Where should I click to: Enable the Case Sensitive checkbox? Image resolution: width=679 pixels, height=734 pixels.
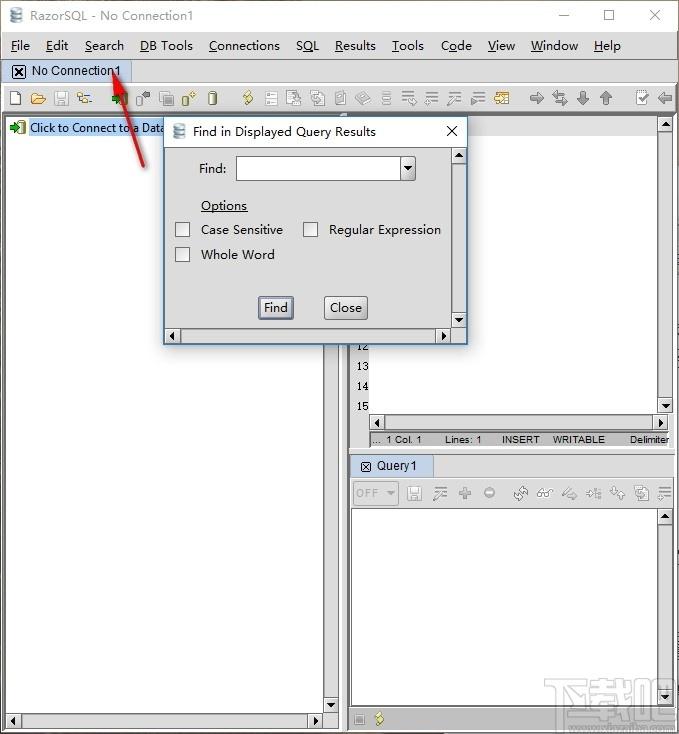click(183, 230)
